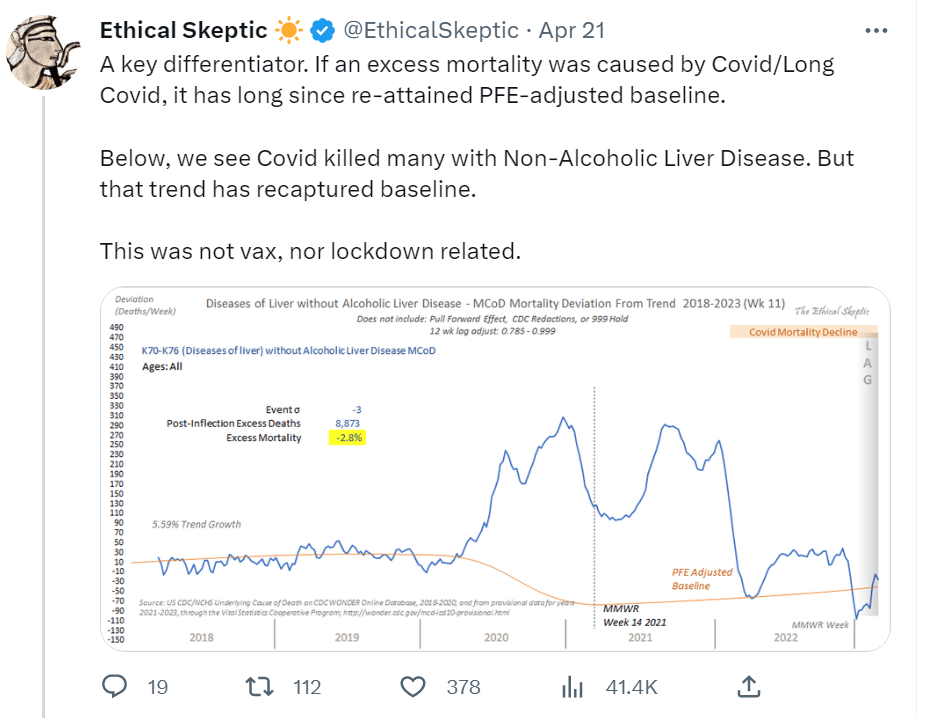Click the share upload arrow icon

click(x=749, y=686)
